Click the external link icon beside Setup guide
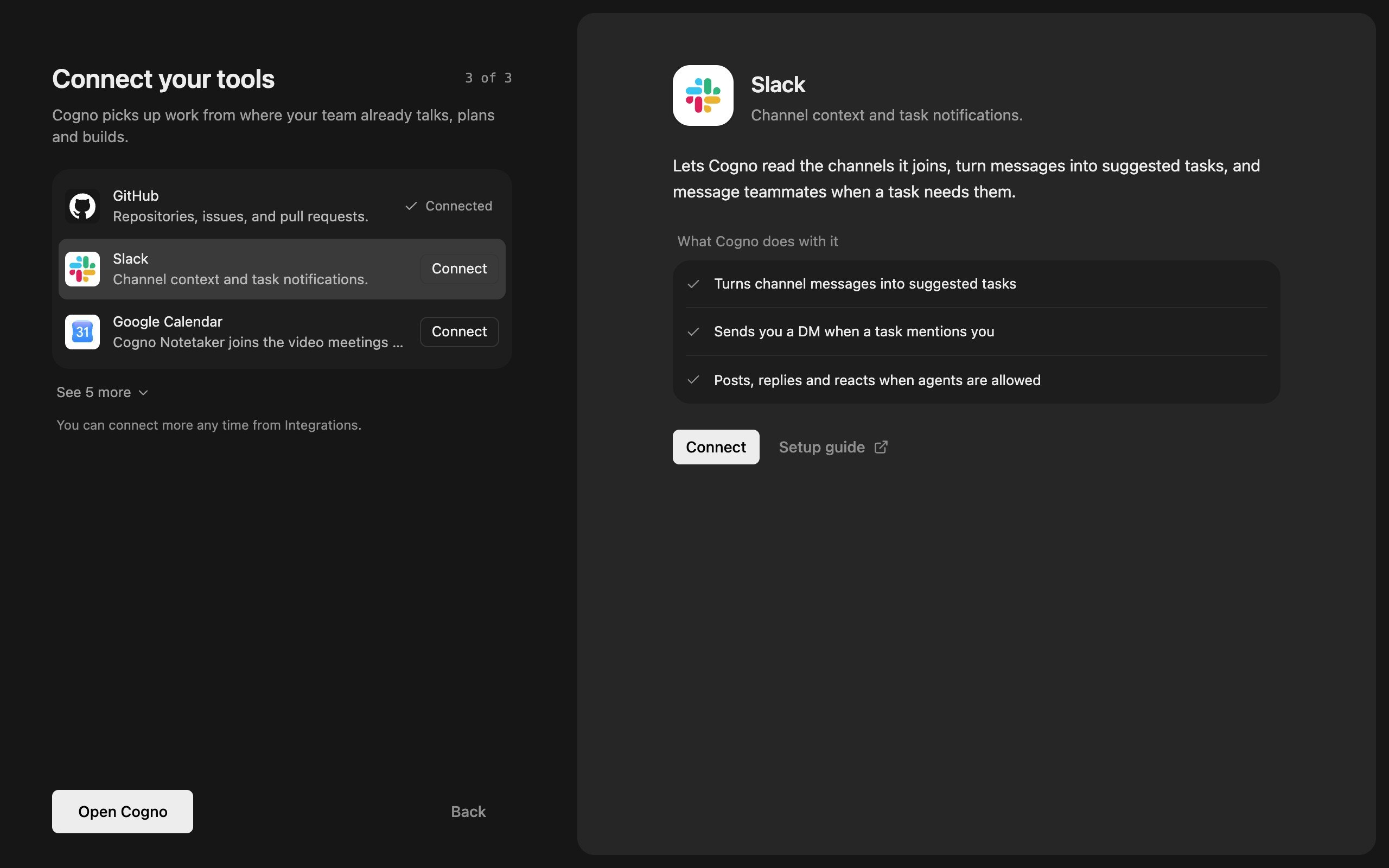Screen dimensions: 1389x868 click(881, 447)
